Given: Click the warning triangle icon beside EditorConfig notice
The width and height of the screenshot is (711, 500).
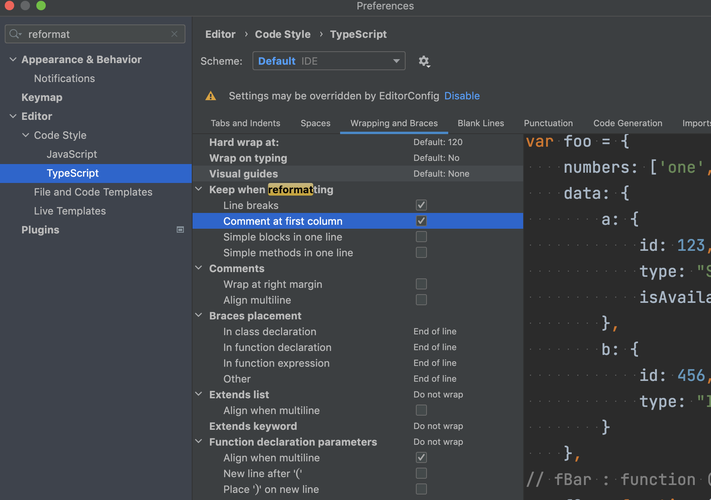Looking at the screenshot, I should tap(210, 96).
